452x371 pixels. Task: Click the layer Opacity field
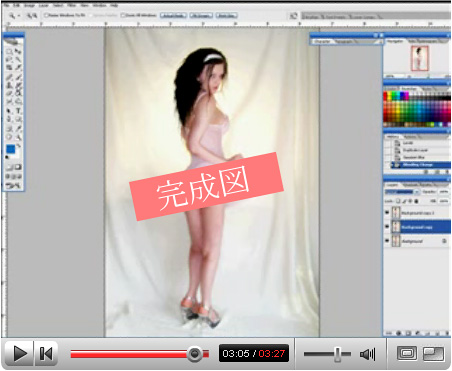coord(444,192)
